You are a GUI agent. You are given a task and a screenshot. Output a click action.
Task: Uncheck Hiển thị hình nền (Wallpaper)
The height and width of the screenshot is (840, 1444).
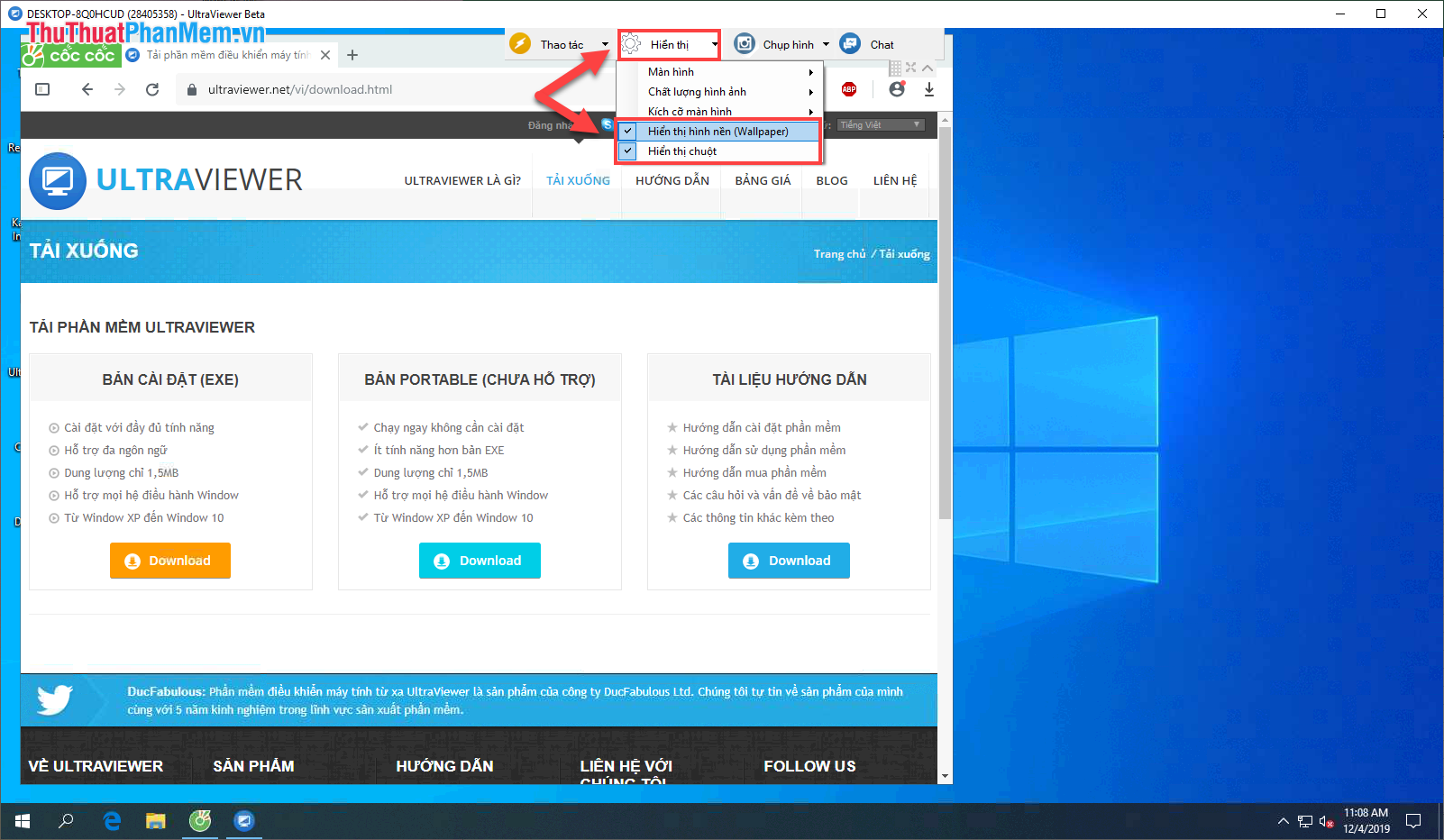tap(718, 132)
